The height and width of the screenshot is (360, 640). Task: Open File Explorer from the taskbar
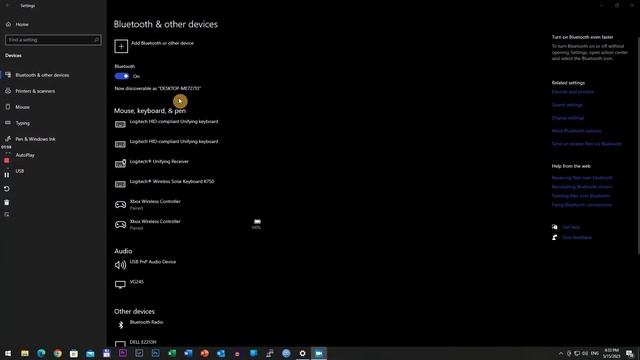(24, 353)
